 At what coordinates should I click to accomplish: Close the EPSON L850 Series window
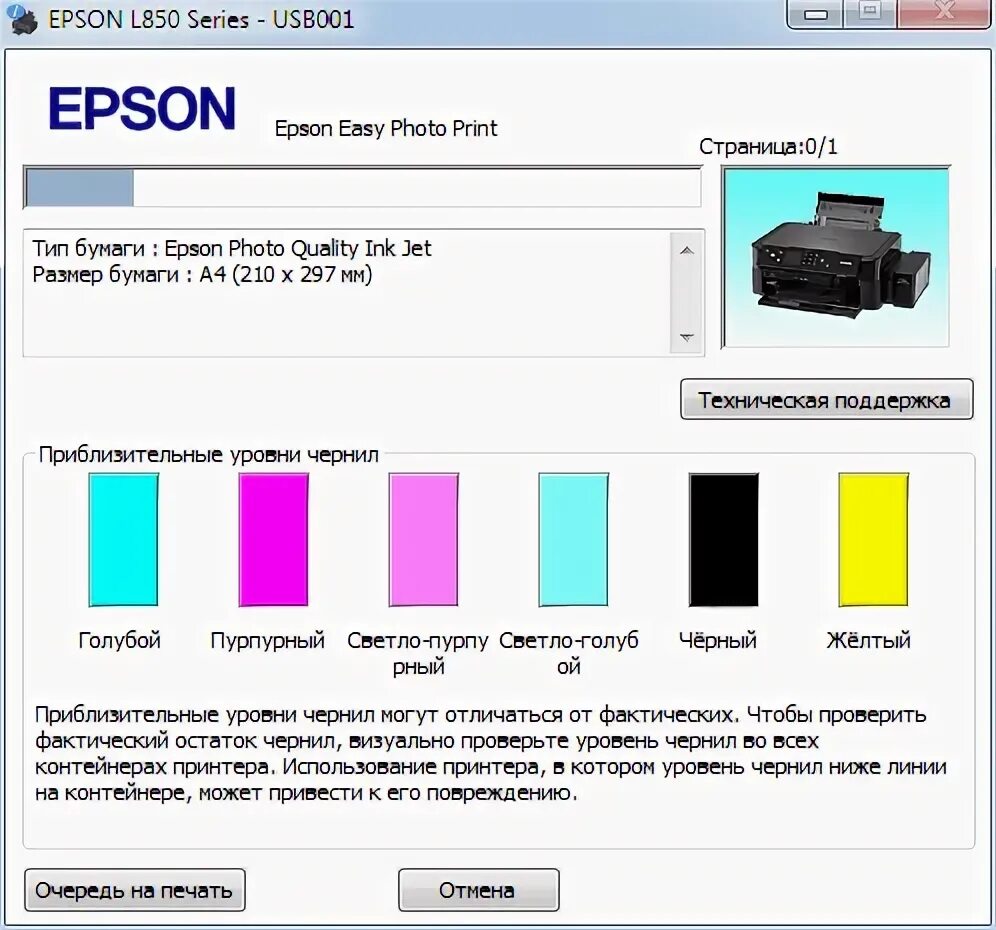[x=945, y=14]
